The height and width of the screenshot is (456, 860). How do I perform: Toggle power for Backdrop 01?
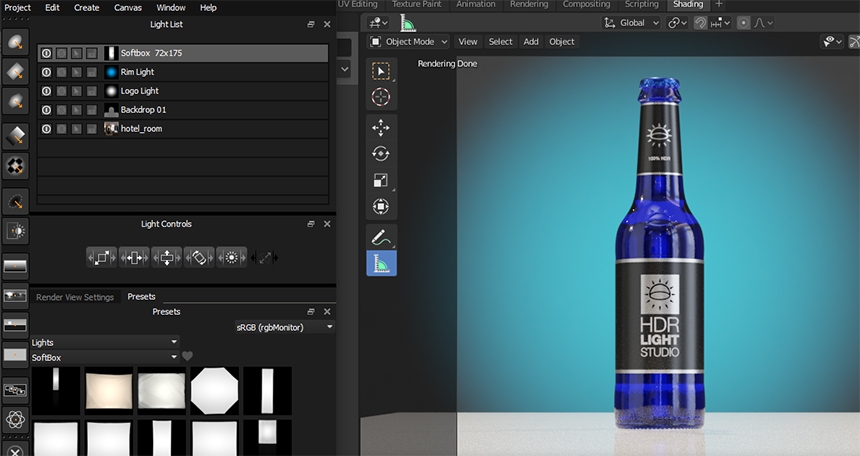click(x=47, y=110)
